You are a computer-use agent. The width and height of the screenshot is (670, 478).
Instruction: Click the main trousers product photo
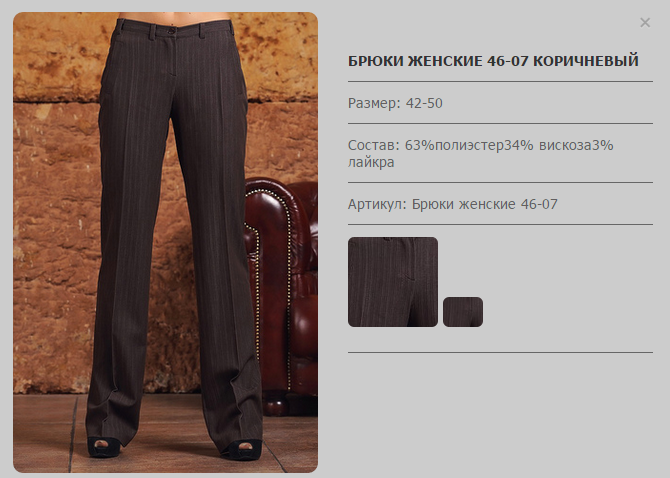pos(165,242)
